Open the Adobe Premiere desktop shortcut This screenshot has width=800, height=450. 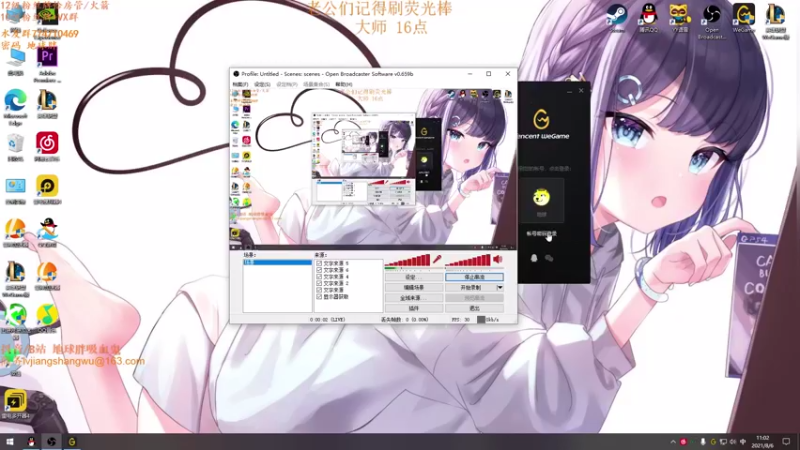pyautogui.click(x=47, y=64)
